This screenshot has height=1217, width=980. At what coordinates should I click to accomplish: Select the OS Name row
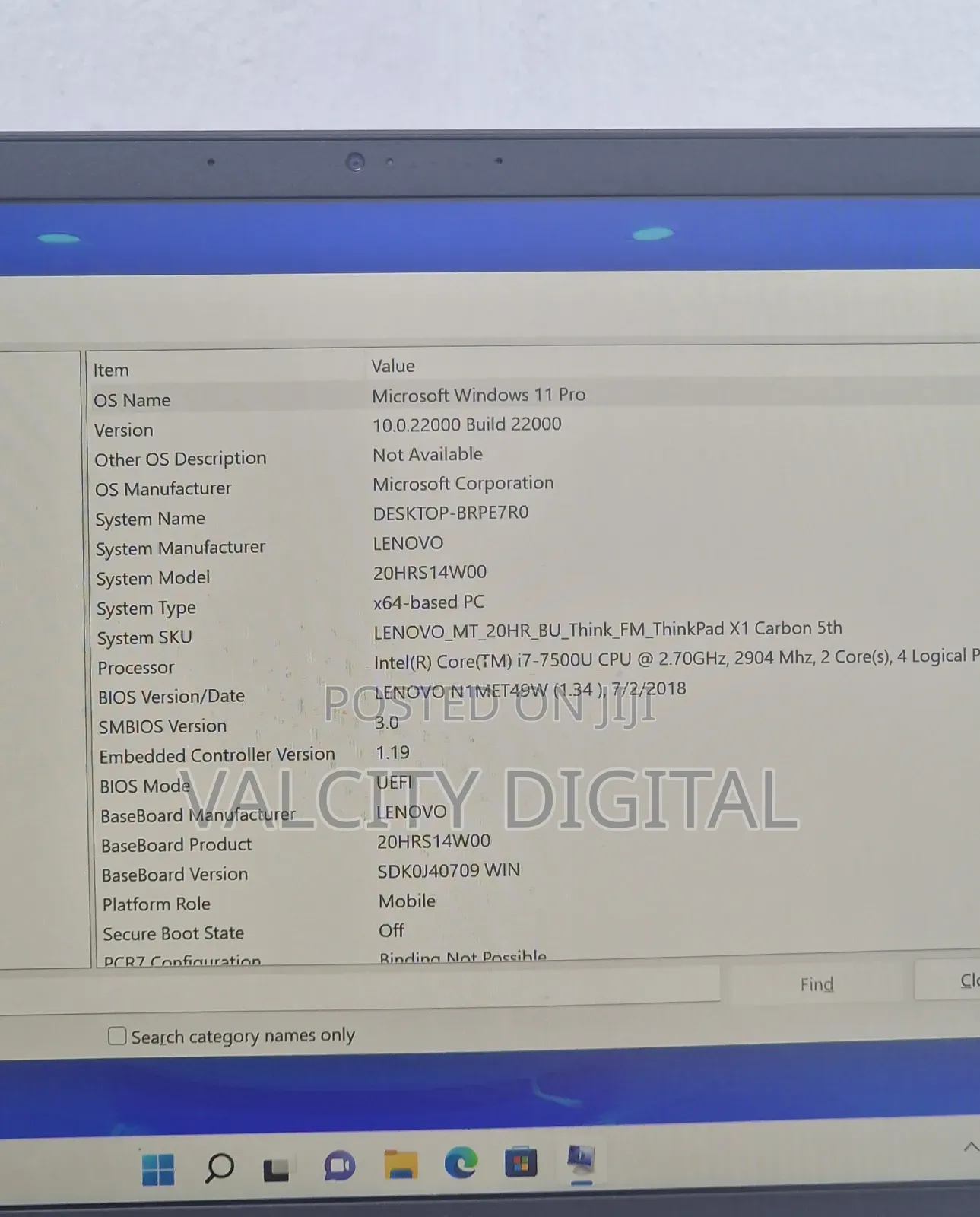tap(534, 397)
